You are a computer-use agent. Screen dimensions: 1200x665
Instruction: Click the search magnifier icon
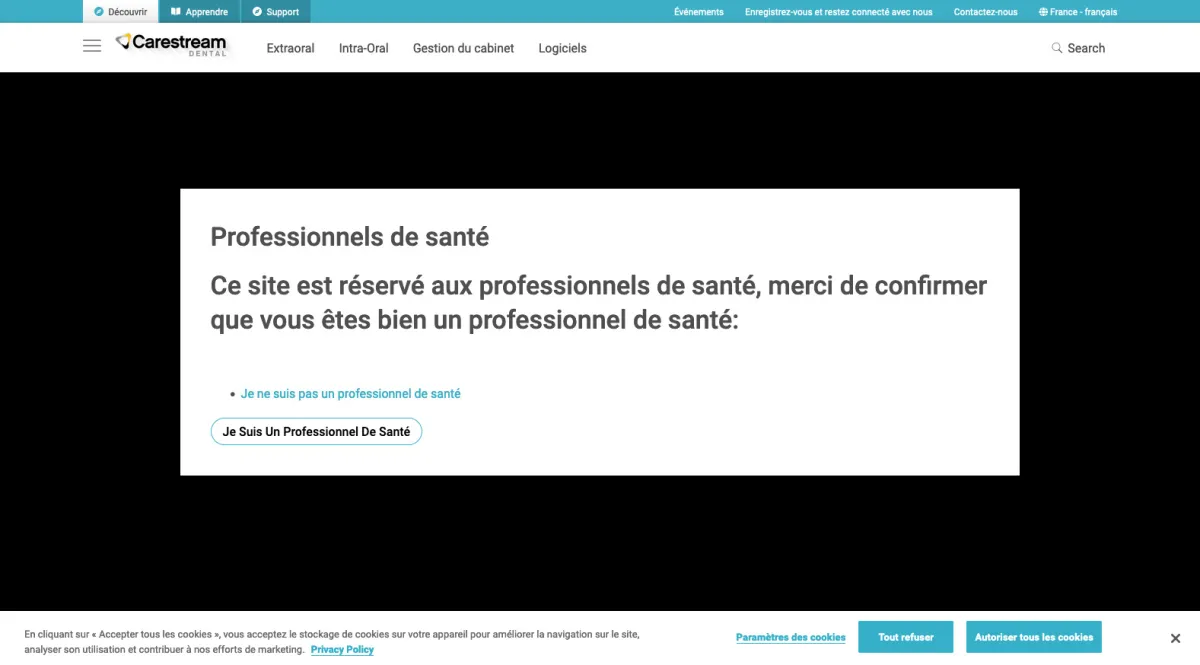click(x=1057, y=48)
